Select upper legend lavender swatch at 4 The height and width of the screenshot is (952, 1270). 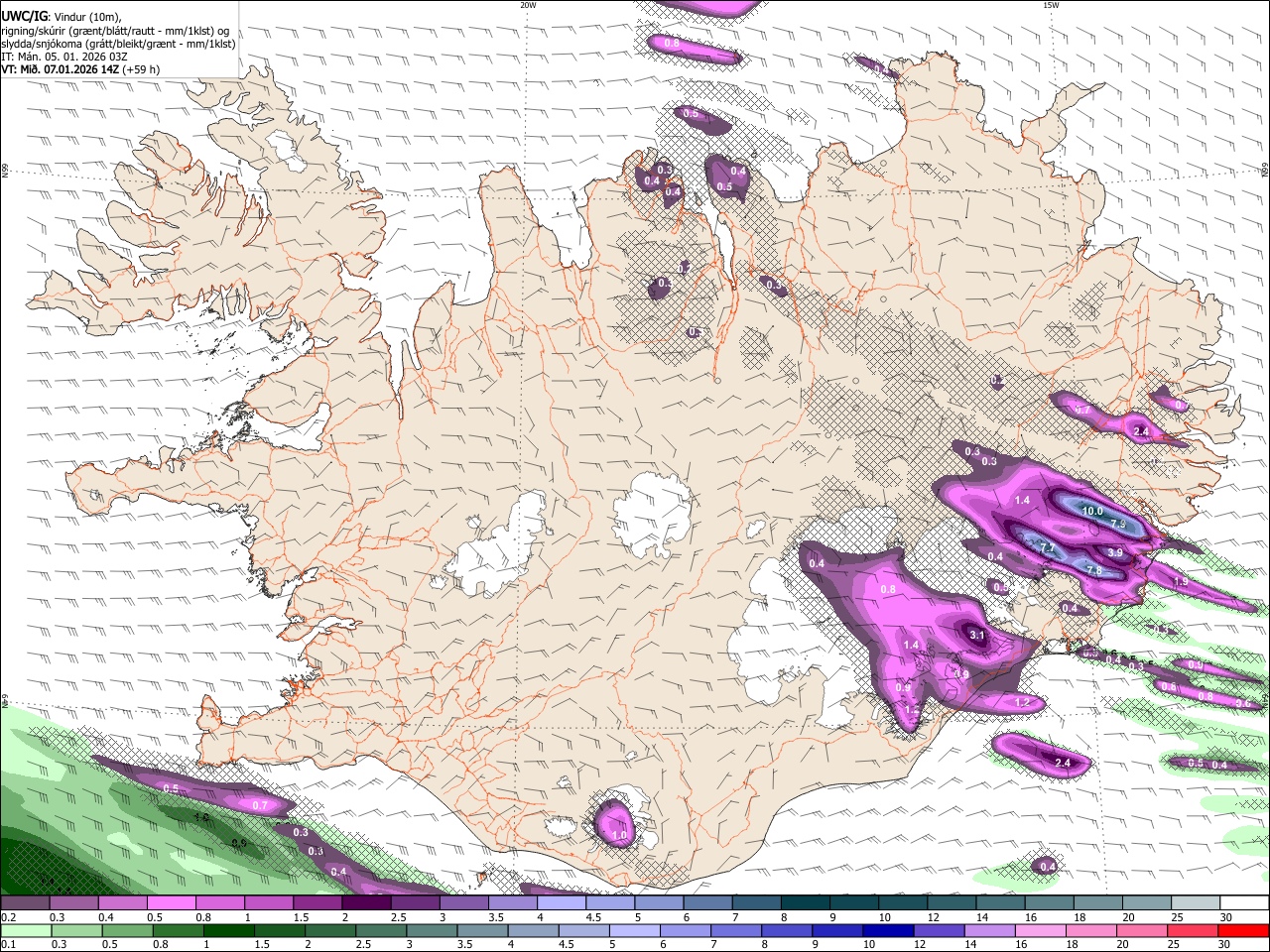coord(560,903)
